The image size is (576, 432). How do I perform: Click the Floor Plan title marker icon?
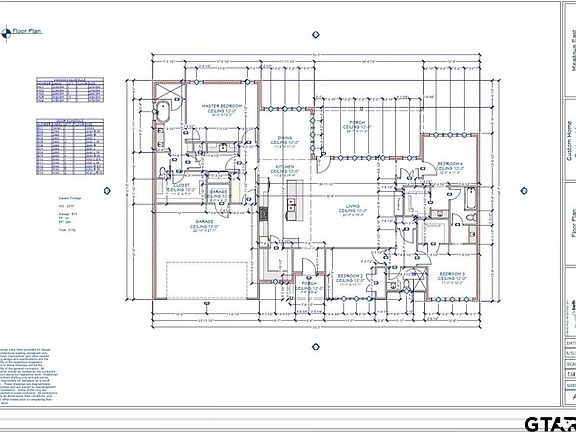[6, 34]
